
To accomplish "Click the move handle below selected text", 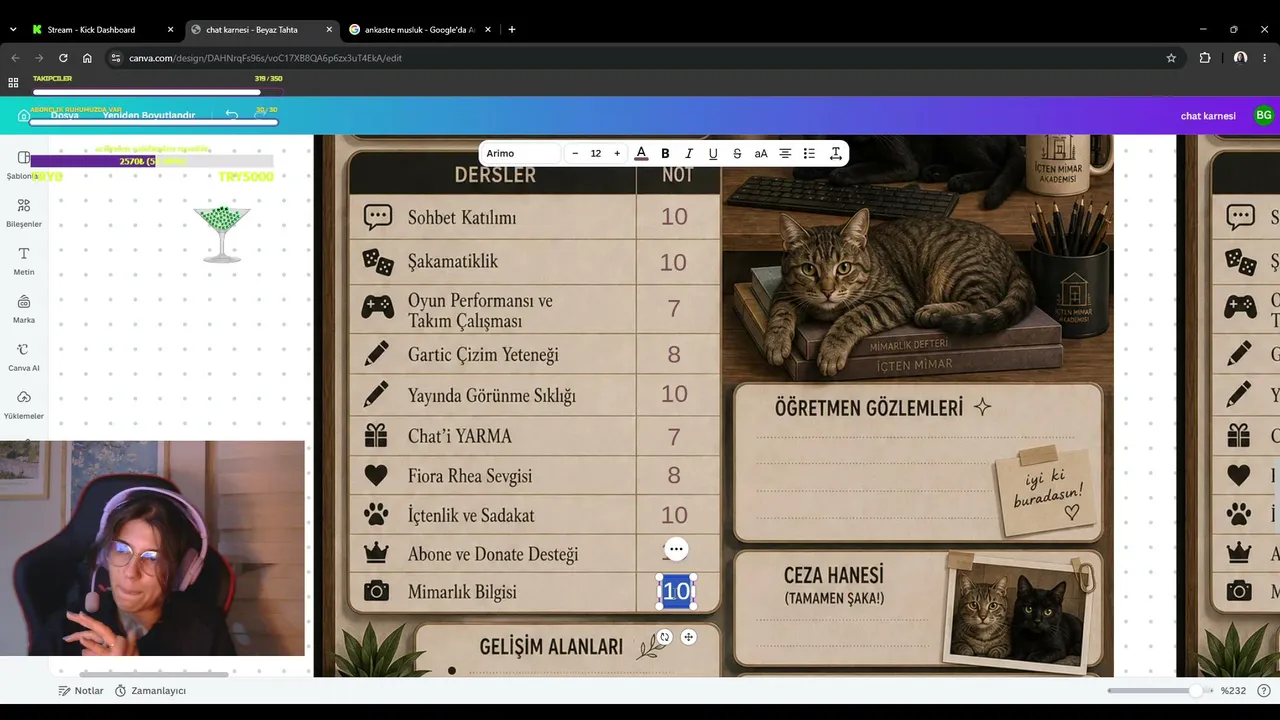I will click(x=688, y=637).
